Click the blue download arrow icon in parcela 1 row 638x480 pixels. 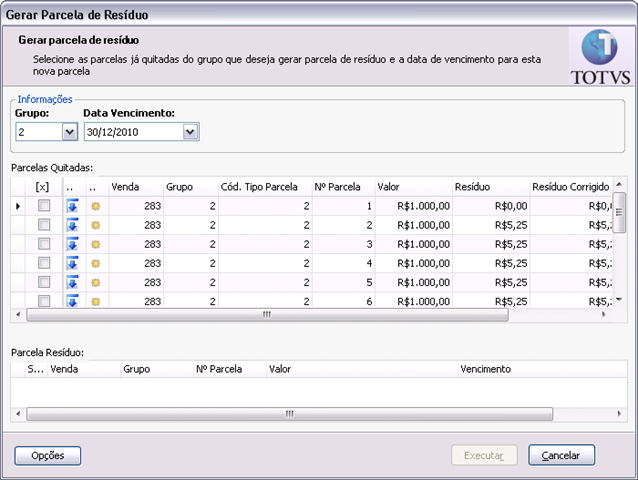pos(72,205)
